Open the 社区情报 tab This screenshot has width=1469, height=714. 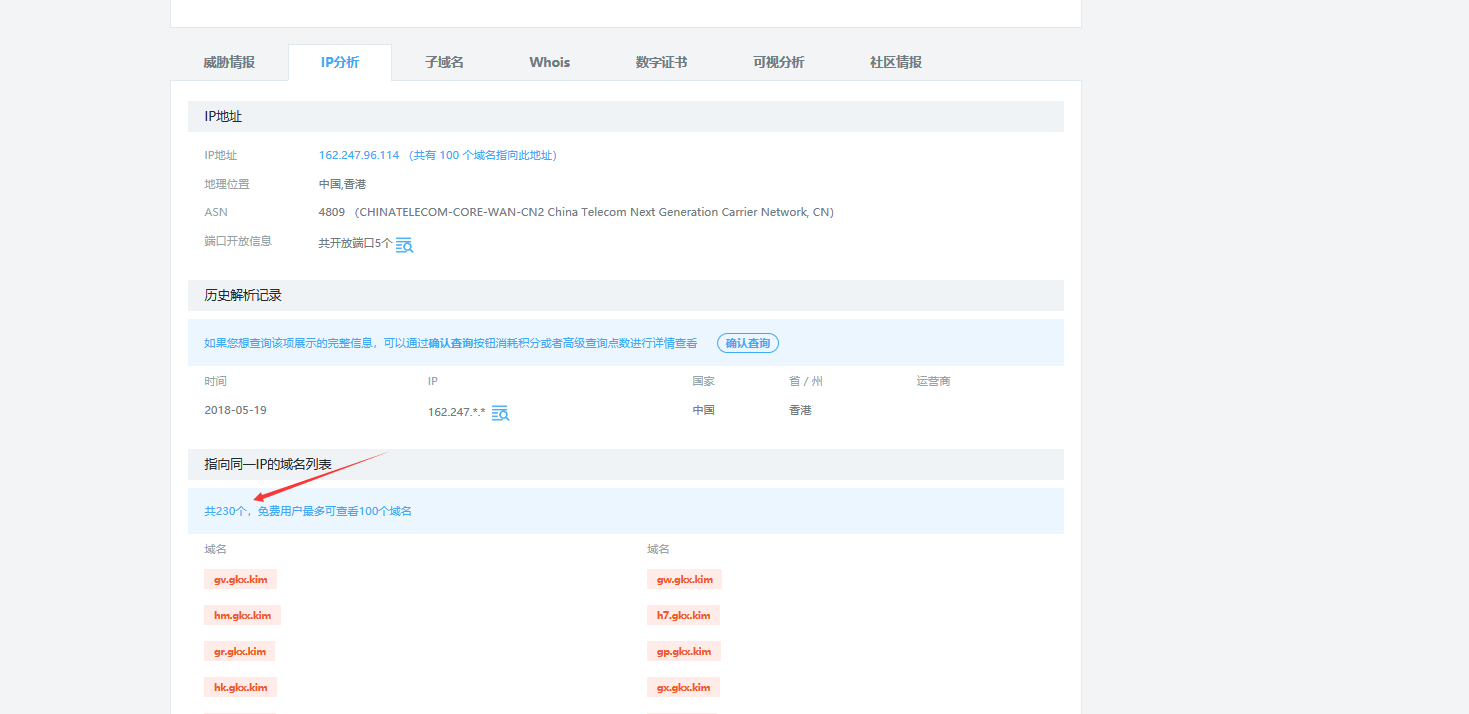tap(895, 62)
